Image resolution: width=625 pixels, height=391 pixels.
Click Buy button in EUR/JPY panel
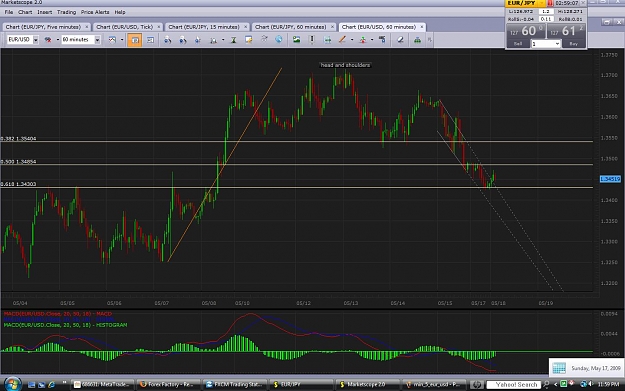(x=574, y=44)
